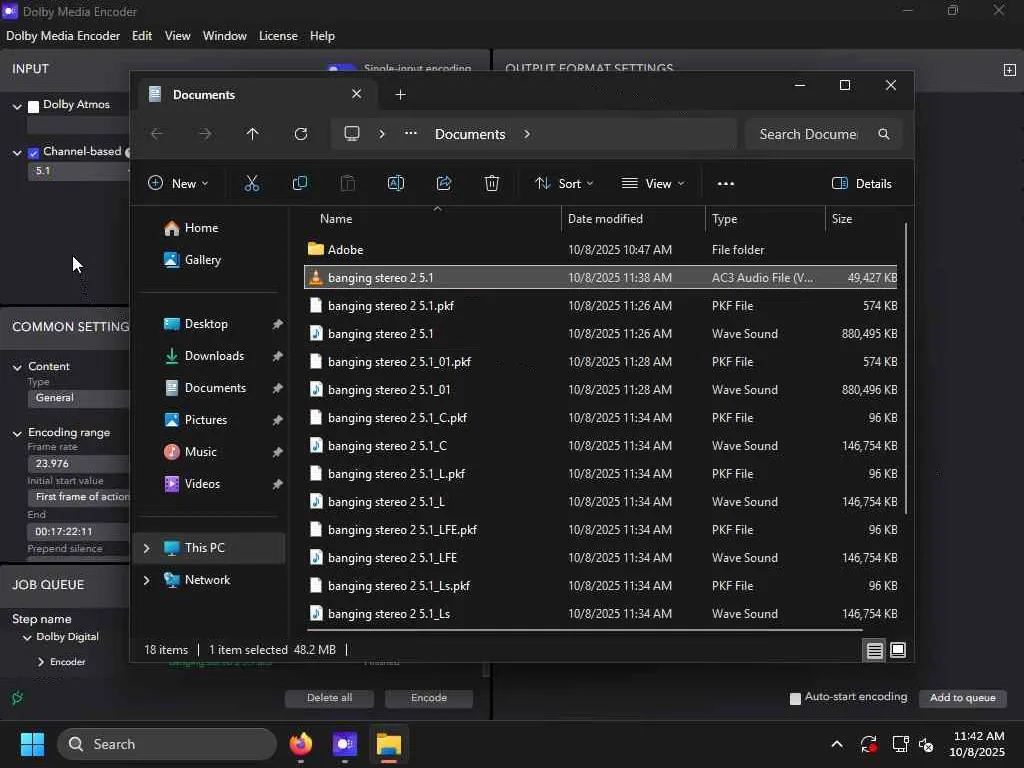Click the muted volume tray icon
The width and height of the screenshot is (1024, 768).
[x=926, y=744]
